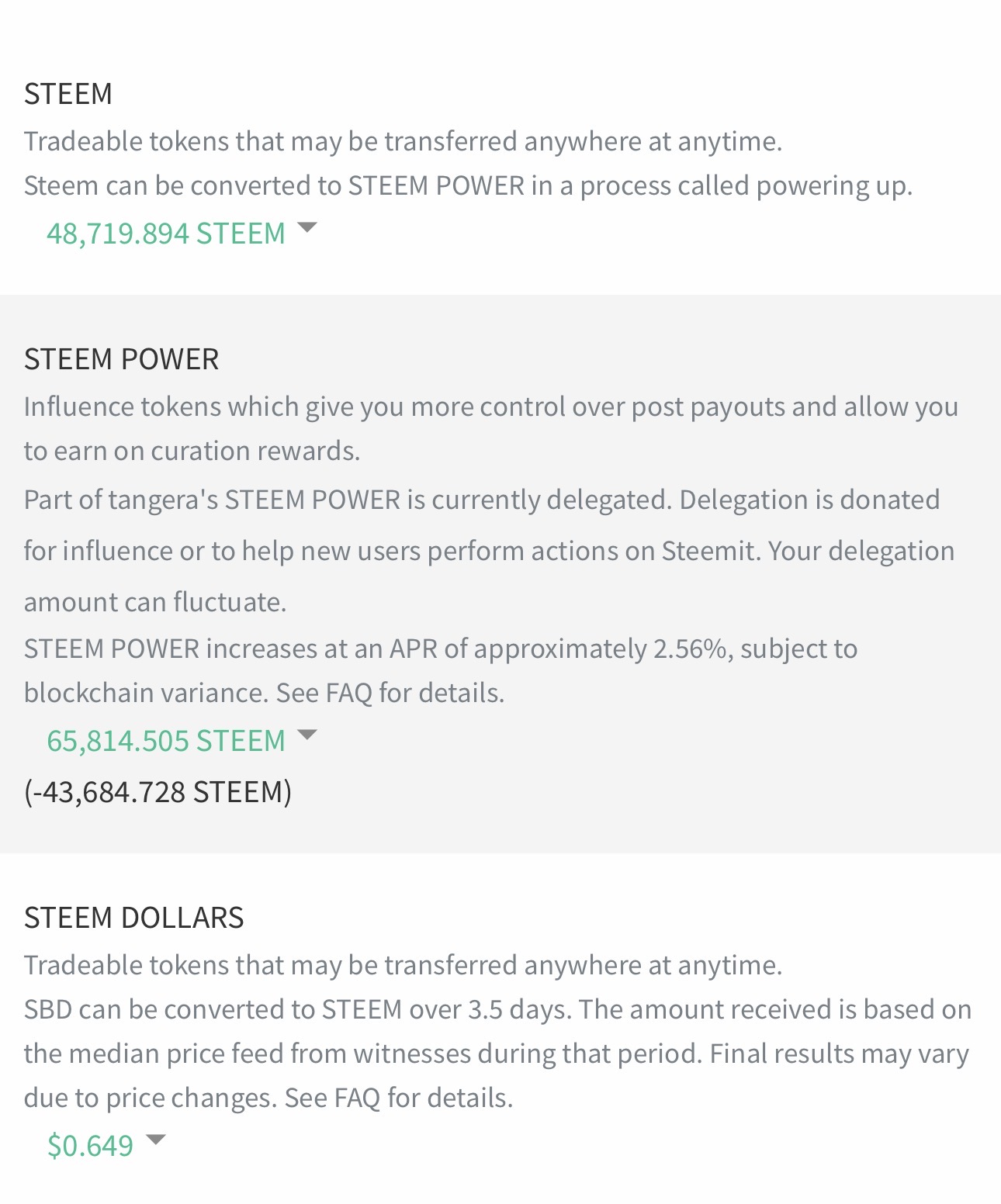Click the Tradeable tokens description under STEEM
1001x1204 pixels.
pyautogui.click(x=404, y=141)
